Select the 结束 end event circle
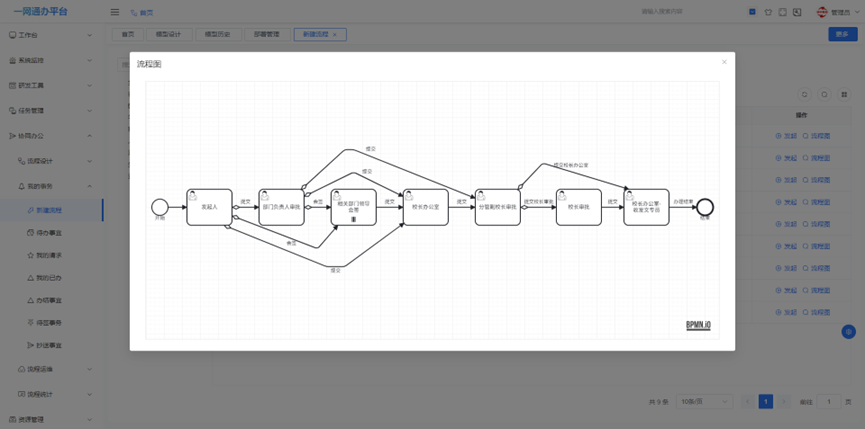The width and height of the screenshot is (865, 429). tap(704, 207)
